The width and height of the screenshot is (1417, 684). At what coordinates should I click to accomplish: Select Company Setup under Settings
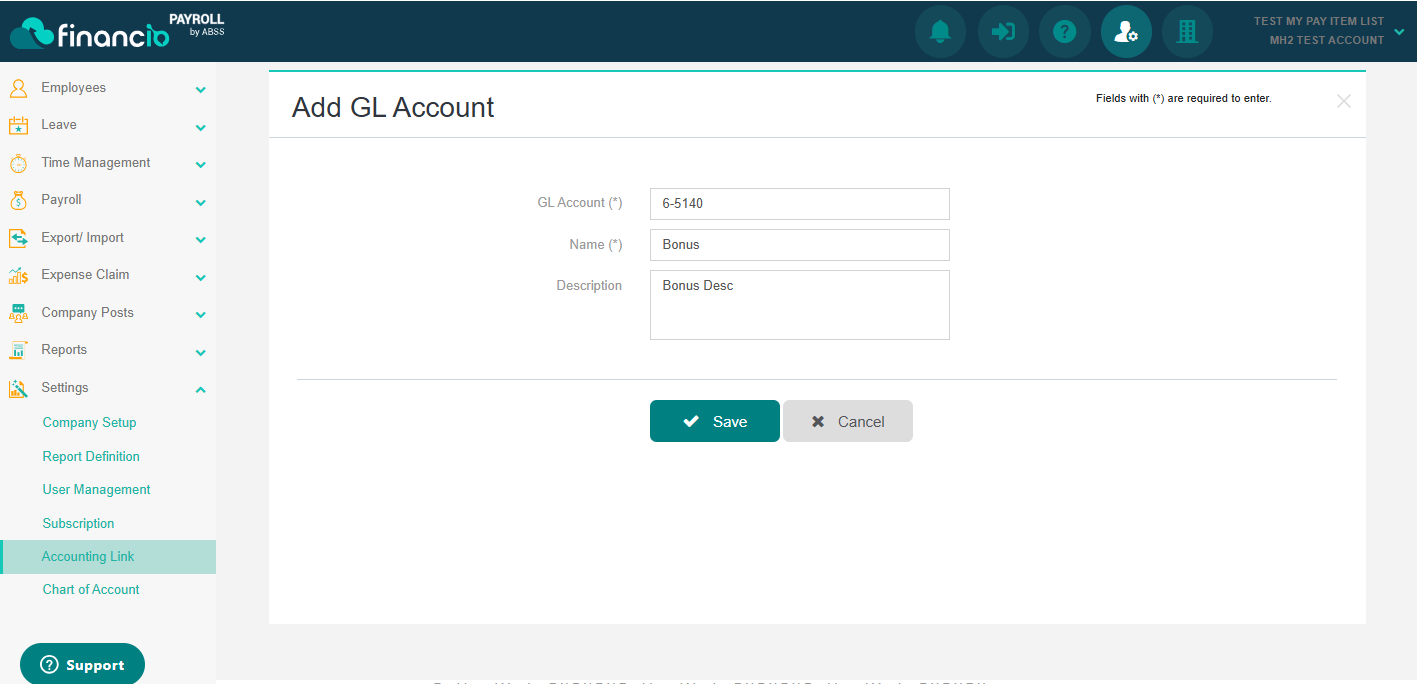tap(89, 423)
